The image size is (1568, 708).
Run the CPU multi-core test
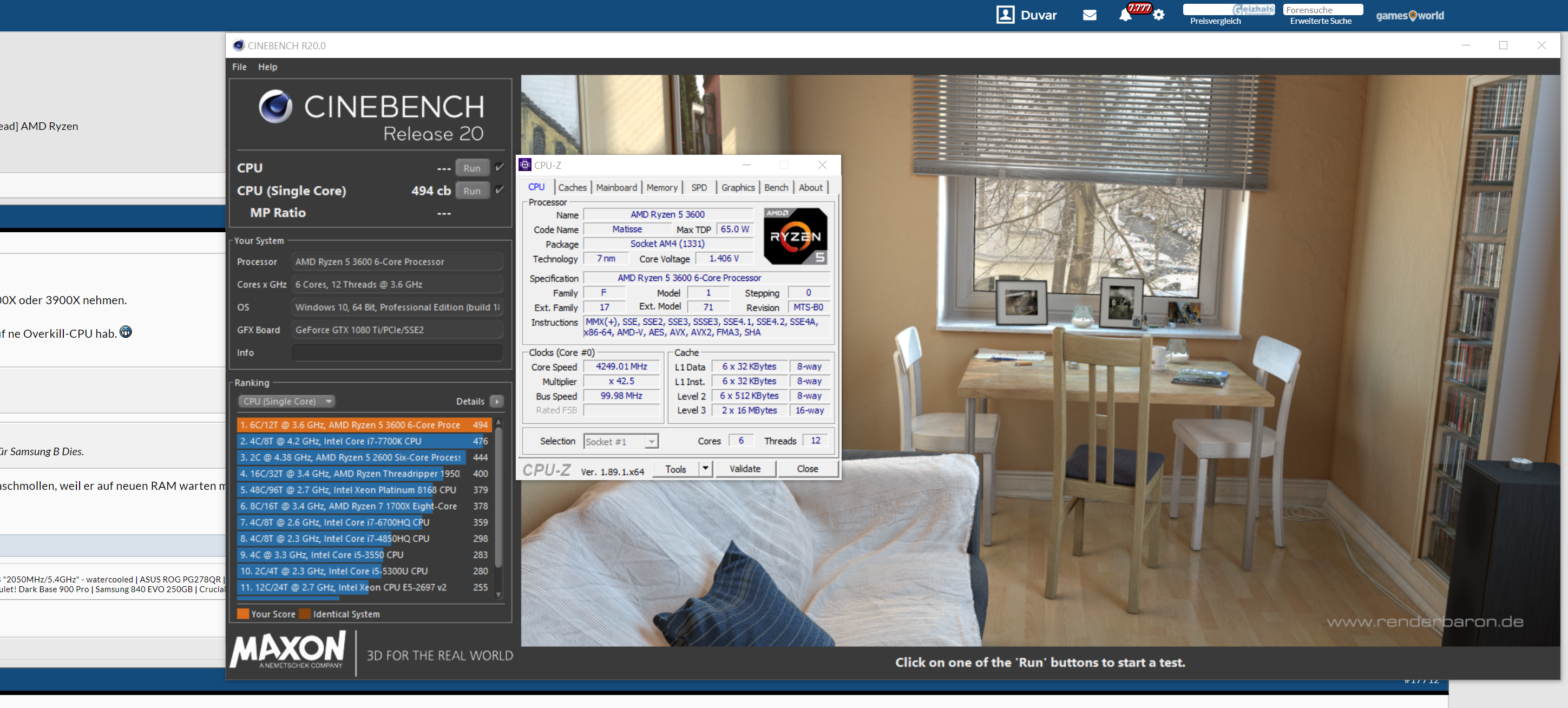[x=472, y=168]
